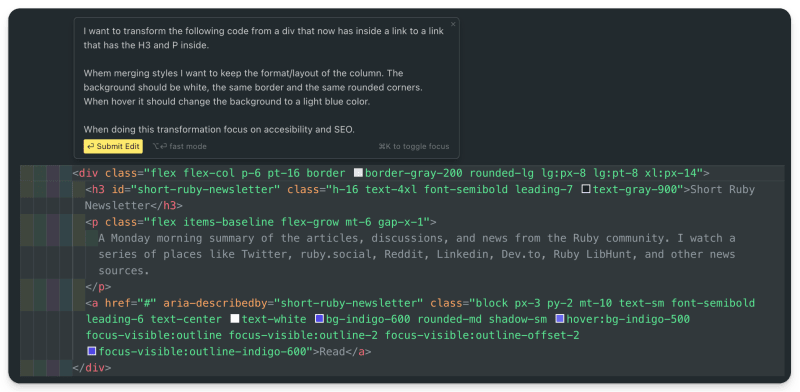The height and width of the screenshot is (392, 800).
Task: Click the "Read" link text in code
Action: point(332,352)
